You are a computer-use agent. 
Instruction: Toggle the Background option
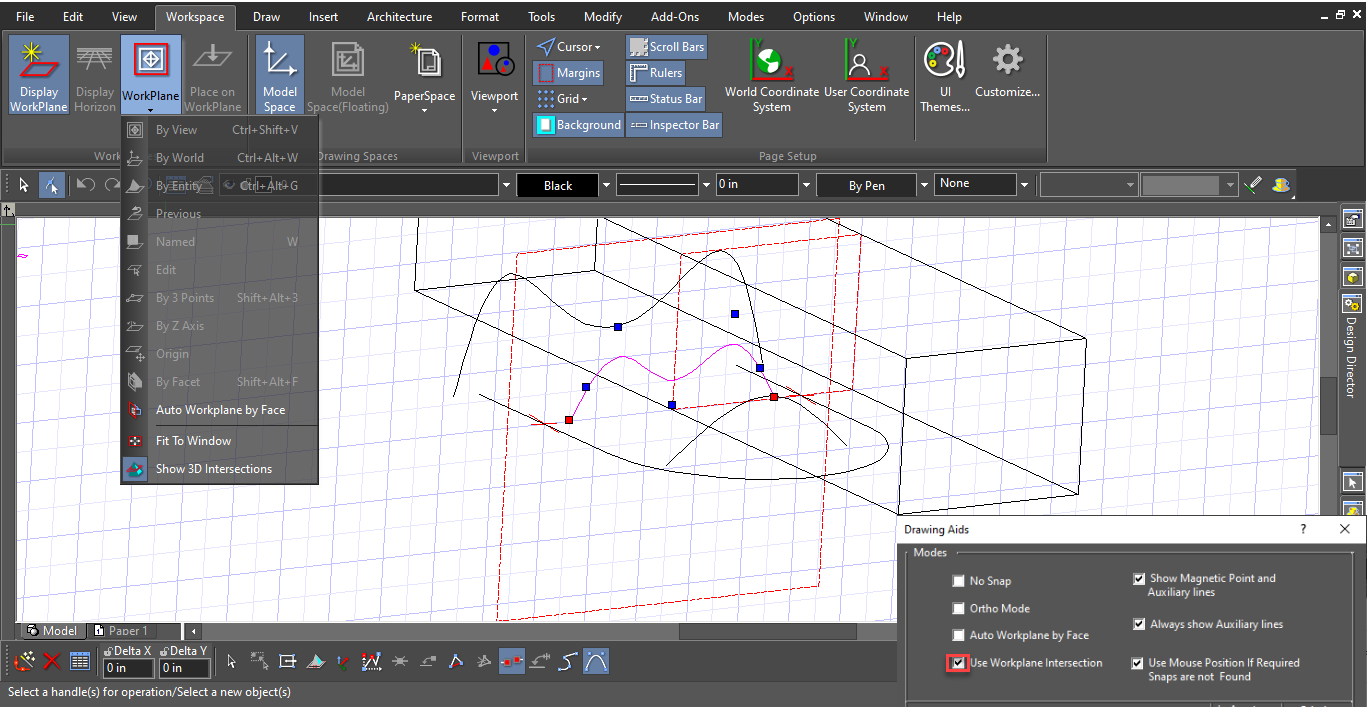click(x=579, y=125)
